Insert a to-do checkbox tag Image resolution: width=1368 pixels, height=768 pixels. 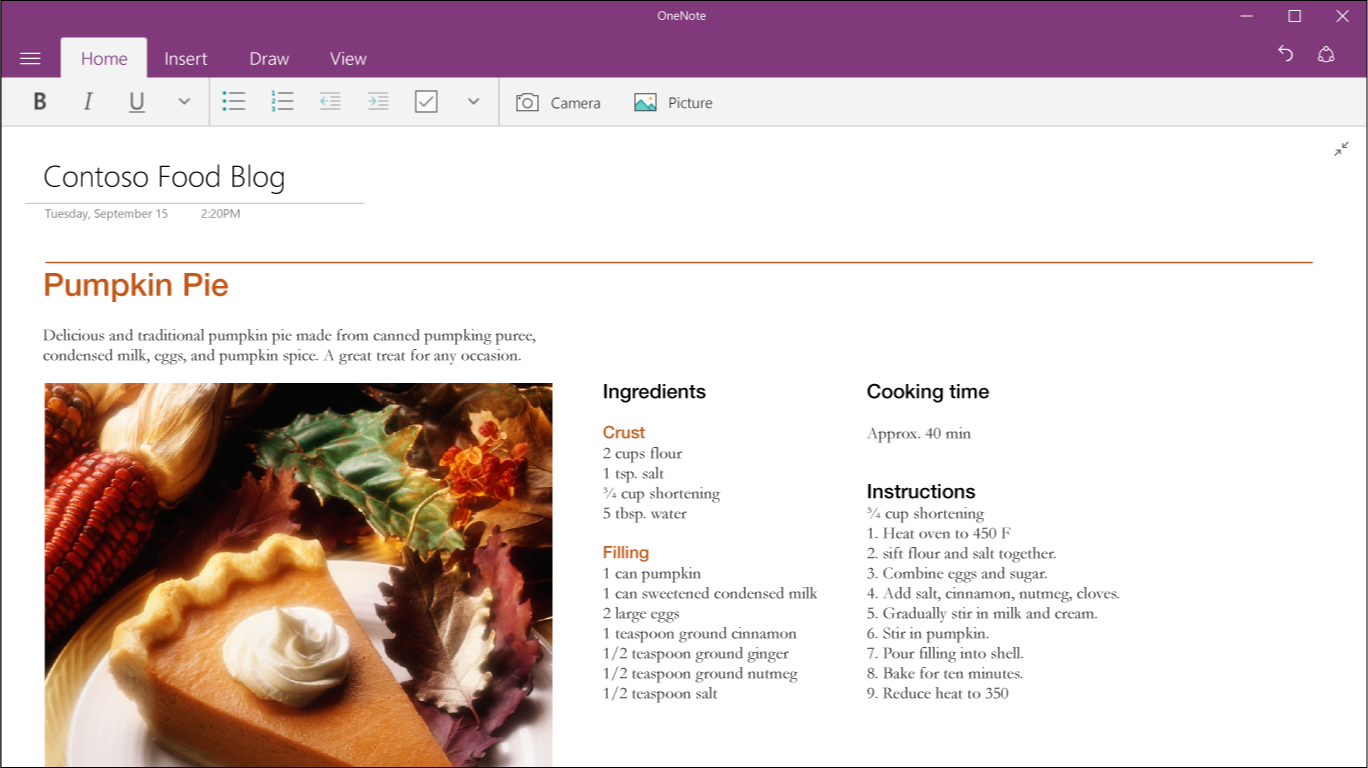[426, 102]
